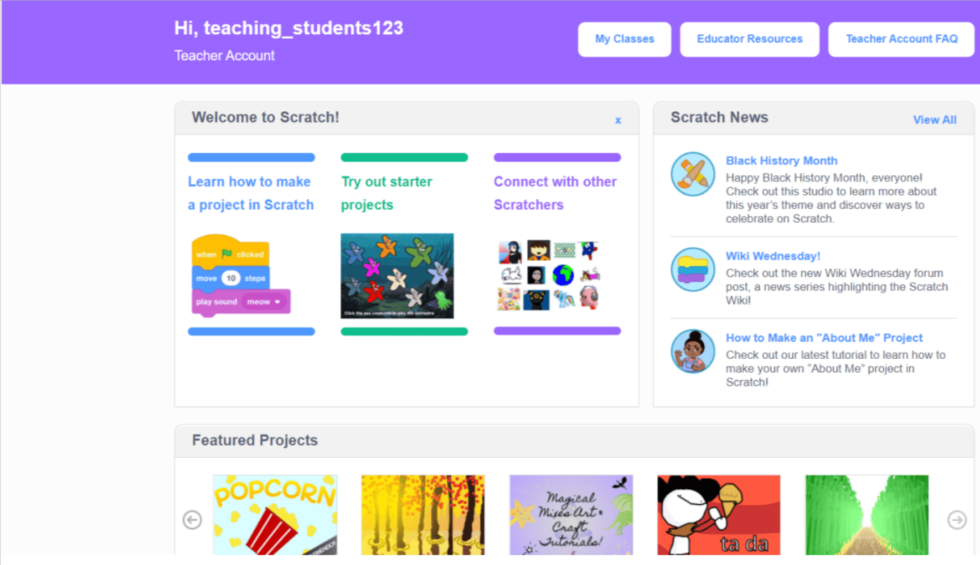Open 'Learn how to make a project in Scratch' link
980x565 pixels.
[x=251, y=193]
